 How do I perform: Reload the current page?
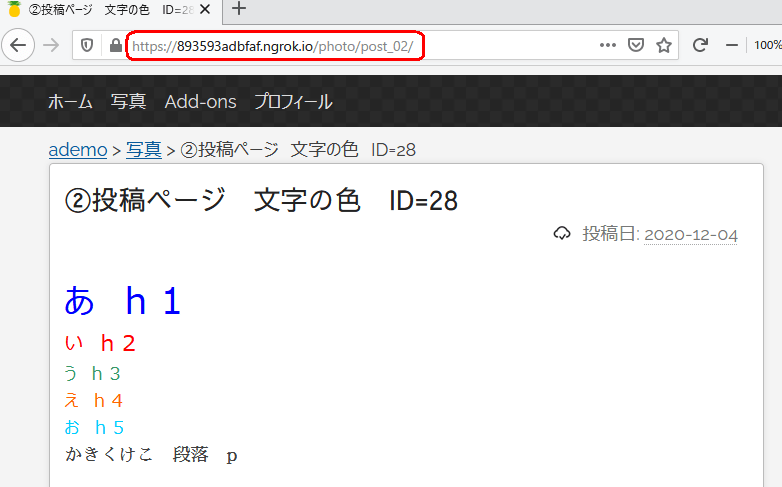(700, 45)
